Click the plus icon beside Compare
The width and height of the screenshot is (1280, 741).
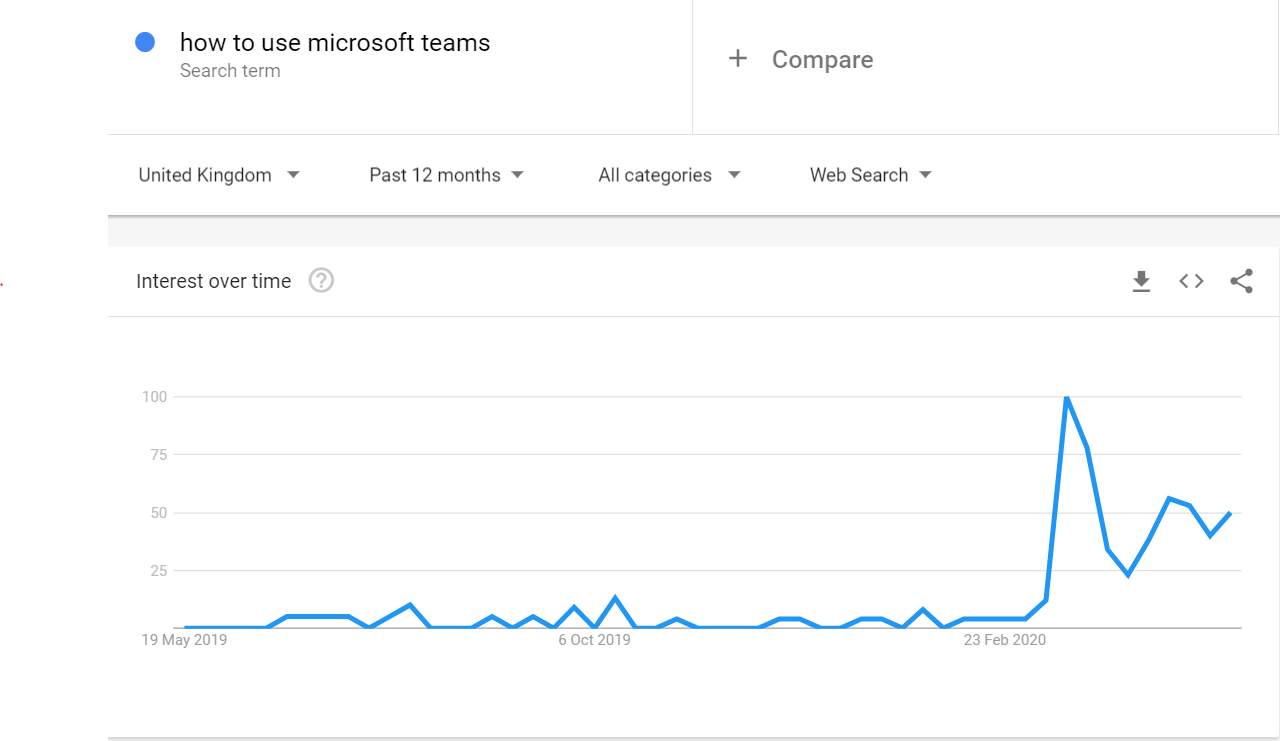[x=738, y=59]
